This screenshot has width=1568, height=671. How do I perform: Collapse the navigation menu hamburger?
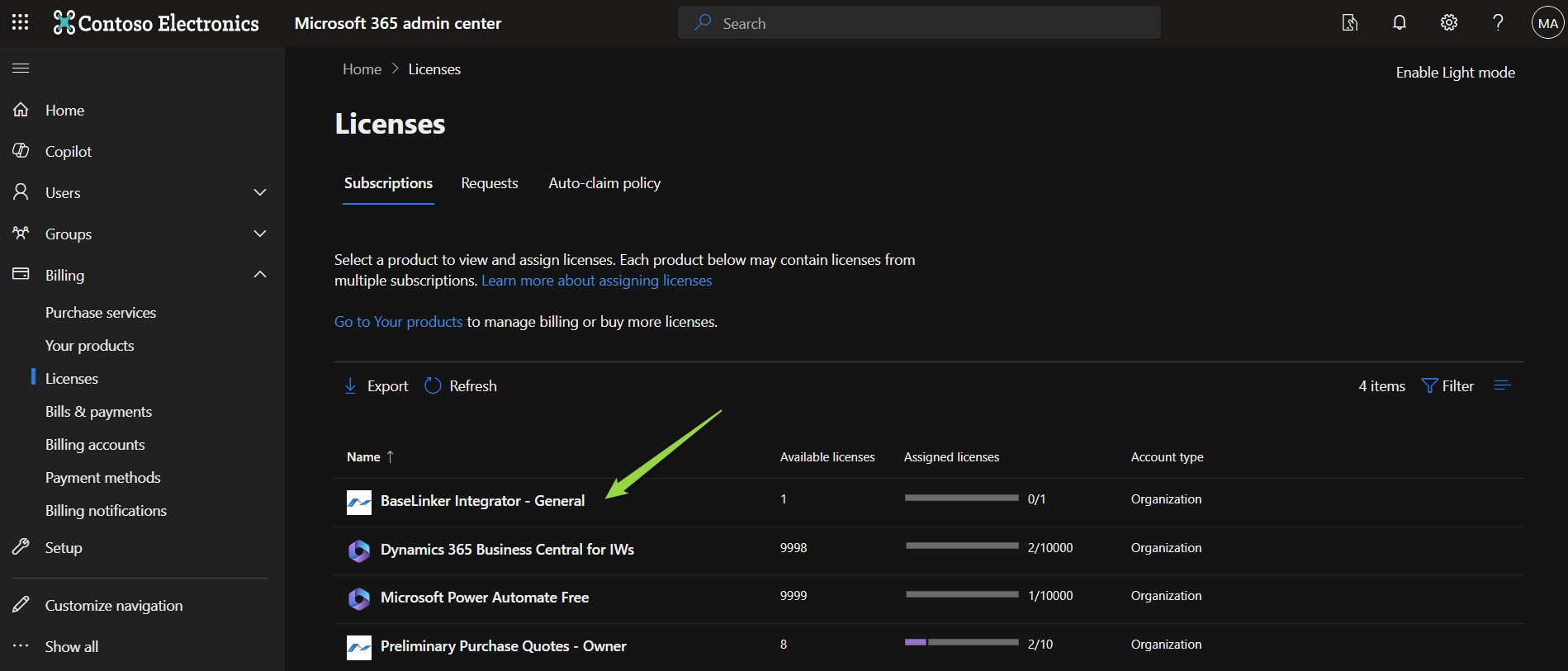tap(21, 69)
